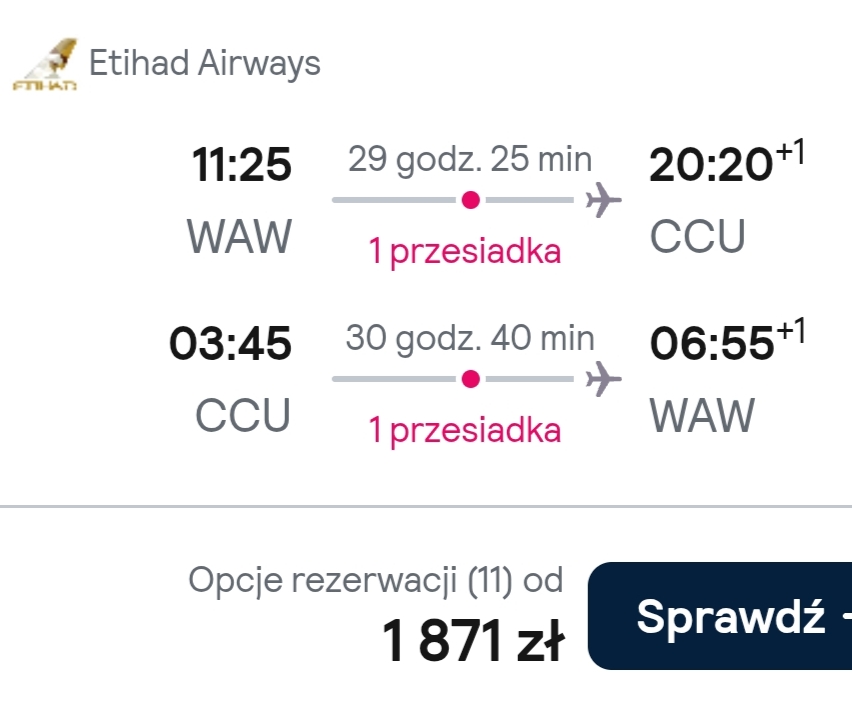The height and width of the screenshot is (706, 852).
Task: Click the 29 godz. 25 min duration
Action: 470,159
